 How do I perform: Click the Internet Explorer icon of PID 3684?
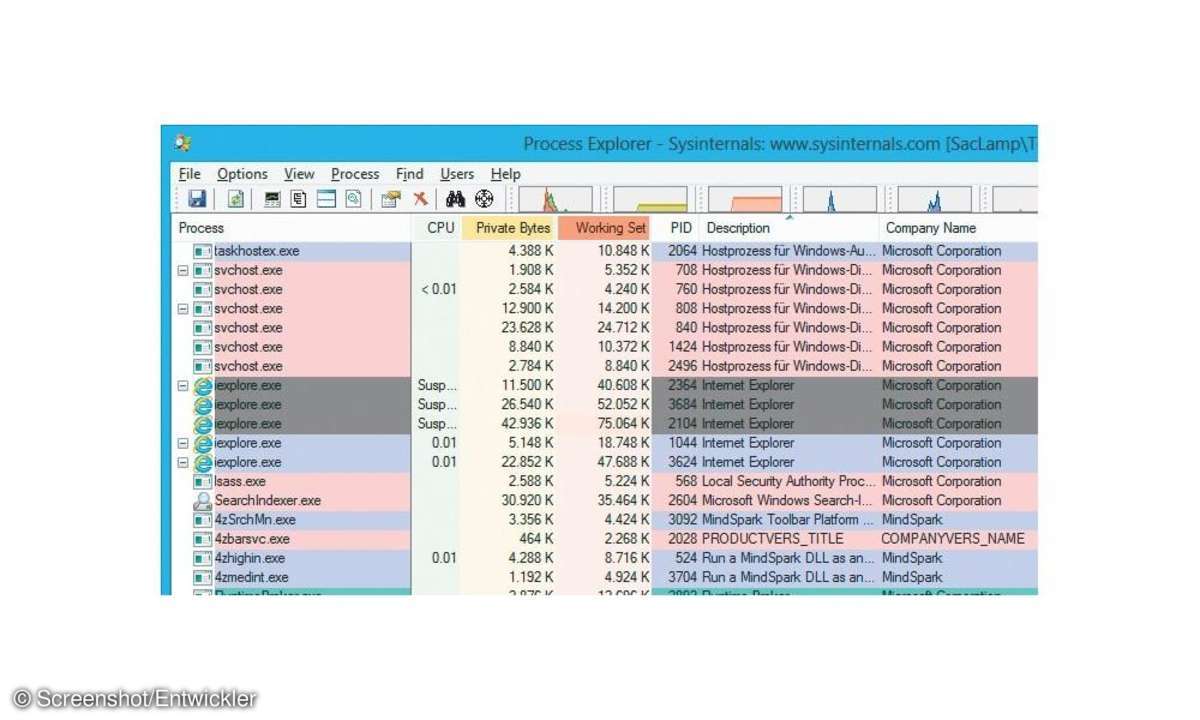(x=203, y=405)
